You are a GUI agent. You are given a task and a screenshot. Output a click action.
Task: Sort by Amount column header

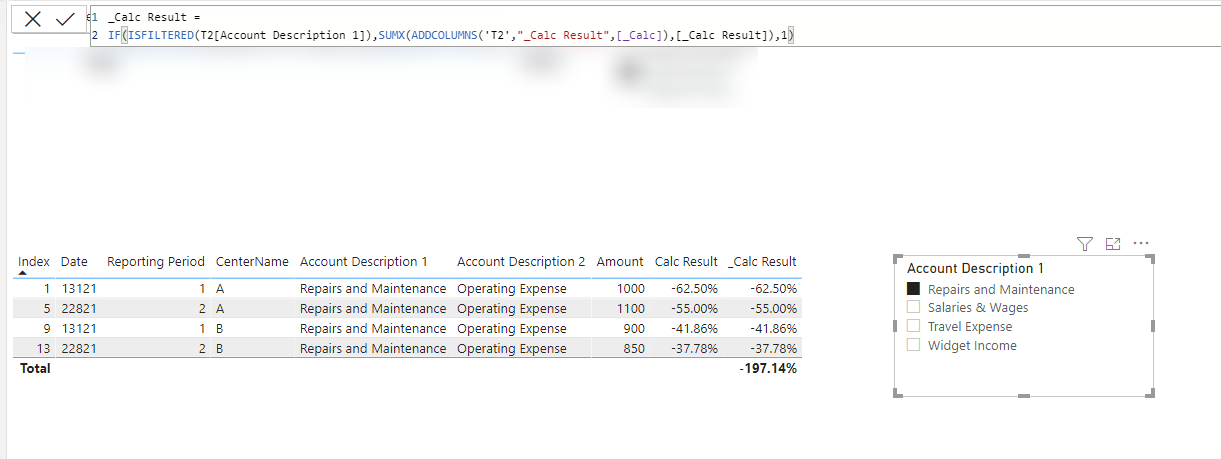click(x=620, y=262)
